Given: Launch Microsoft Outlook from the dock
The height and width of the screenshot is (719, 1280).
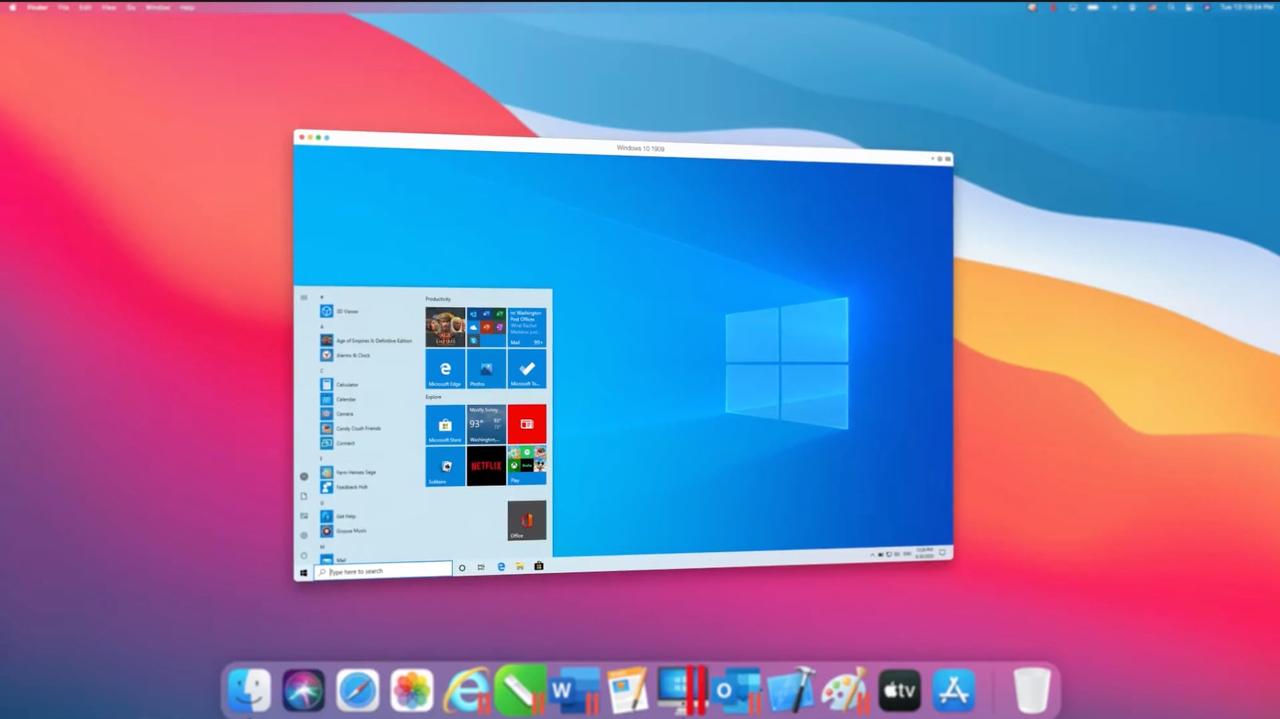Looking at the screenshot, I should (737, 691).
